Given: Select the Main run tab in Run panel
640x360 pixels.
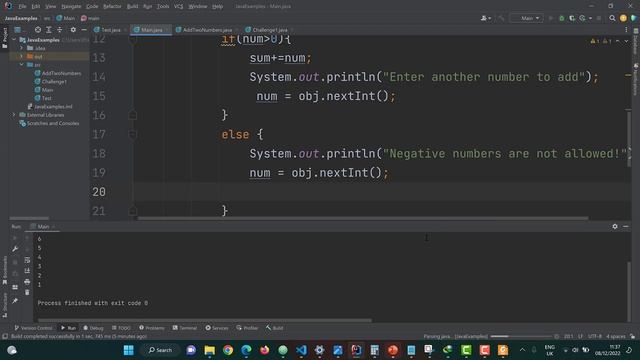Looking at the screenshot, I should 42,227.
